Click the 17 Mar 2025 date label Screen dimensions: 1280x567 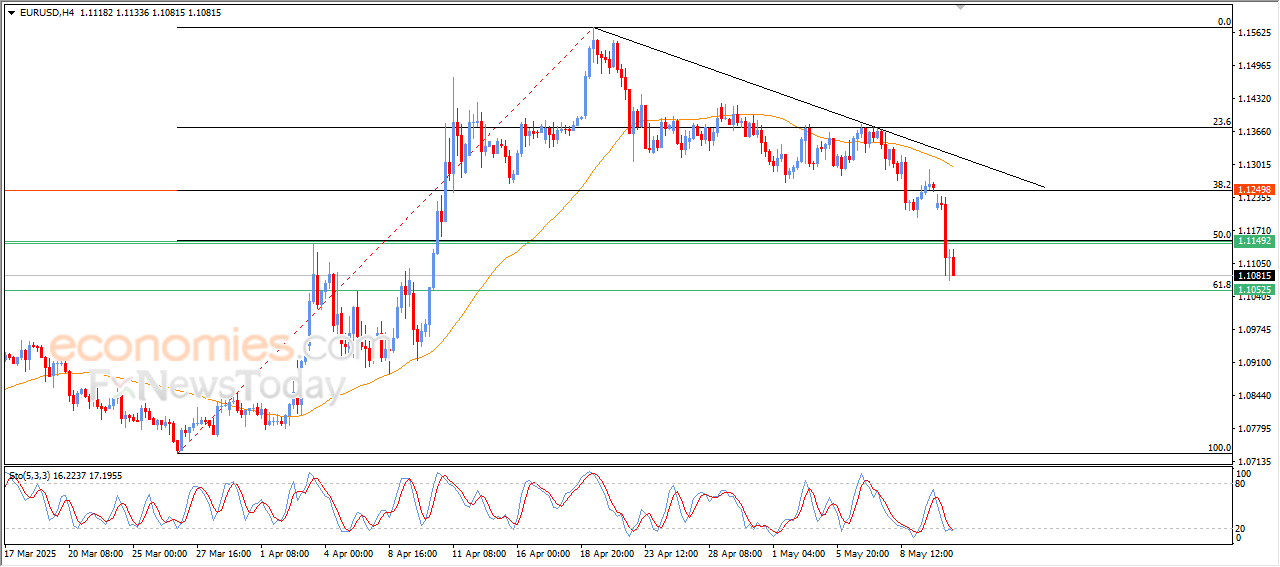pyautogui.click(x=31, y=552)
